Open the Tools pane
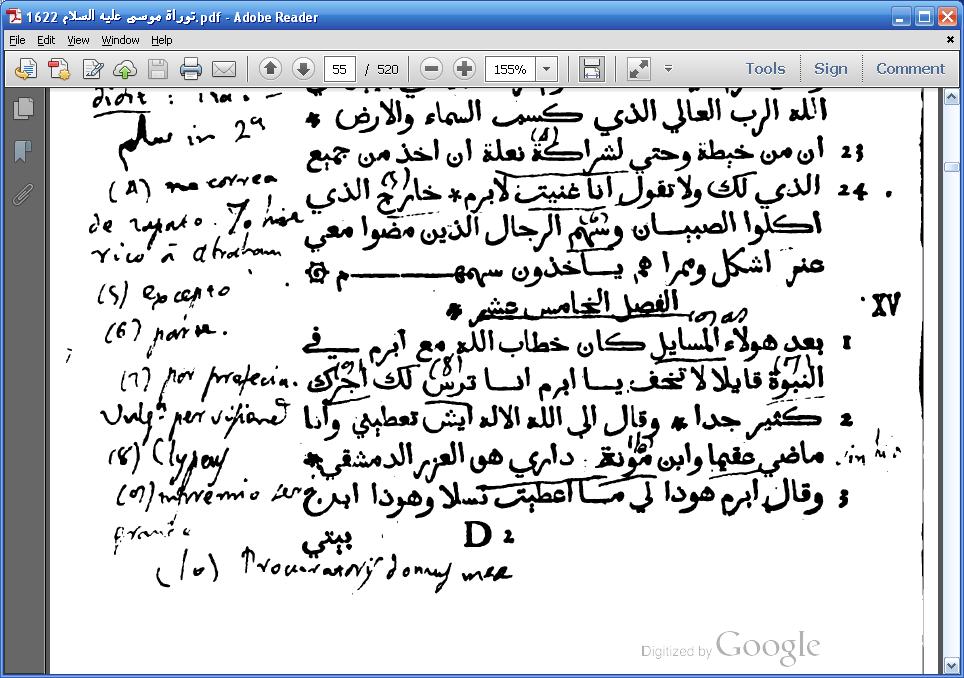Screen dimensions: 964x678 coord(764,69)
